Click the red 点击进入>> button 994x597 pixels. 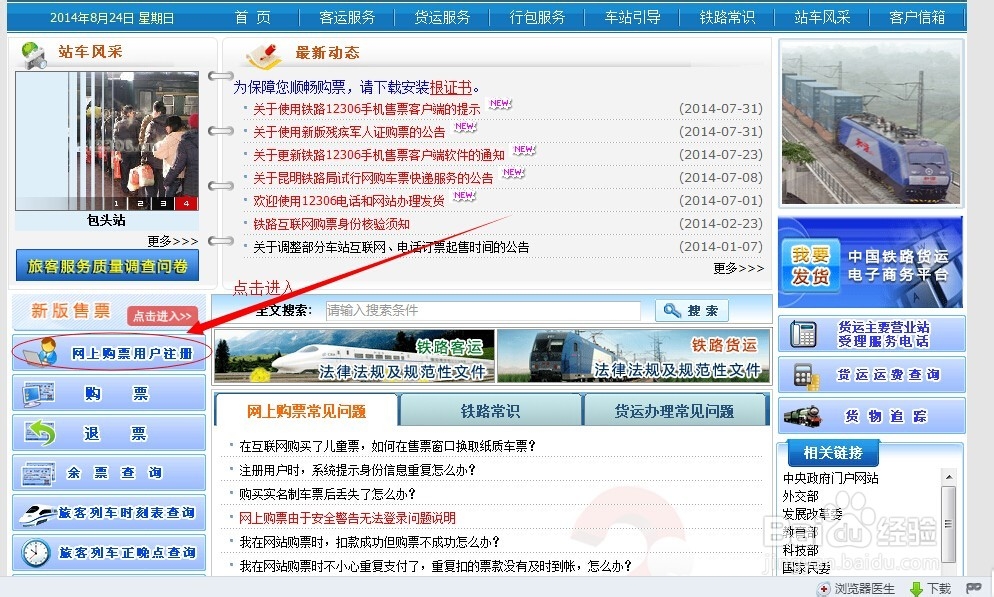162,316
